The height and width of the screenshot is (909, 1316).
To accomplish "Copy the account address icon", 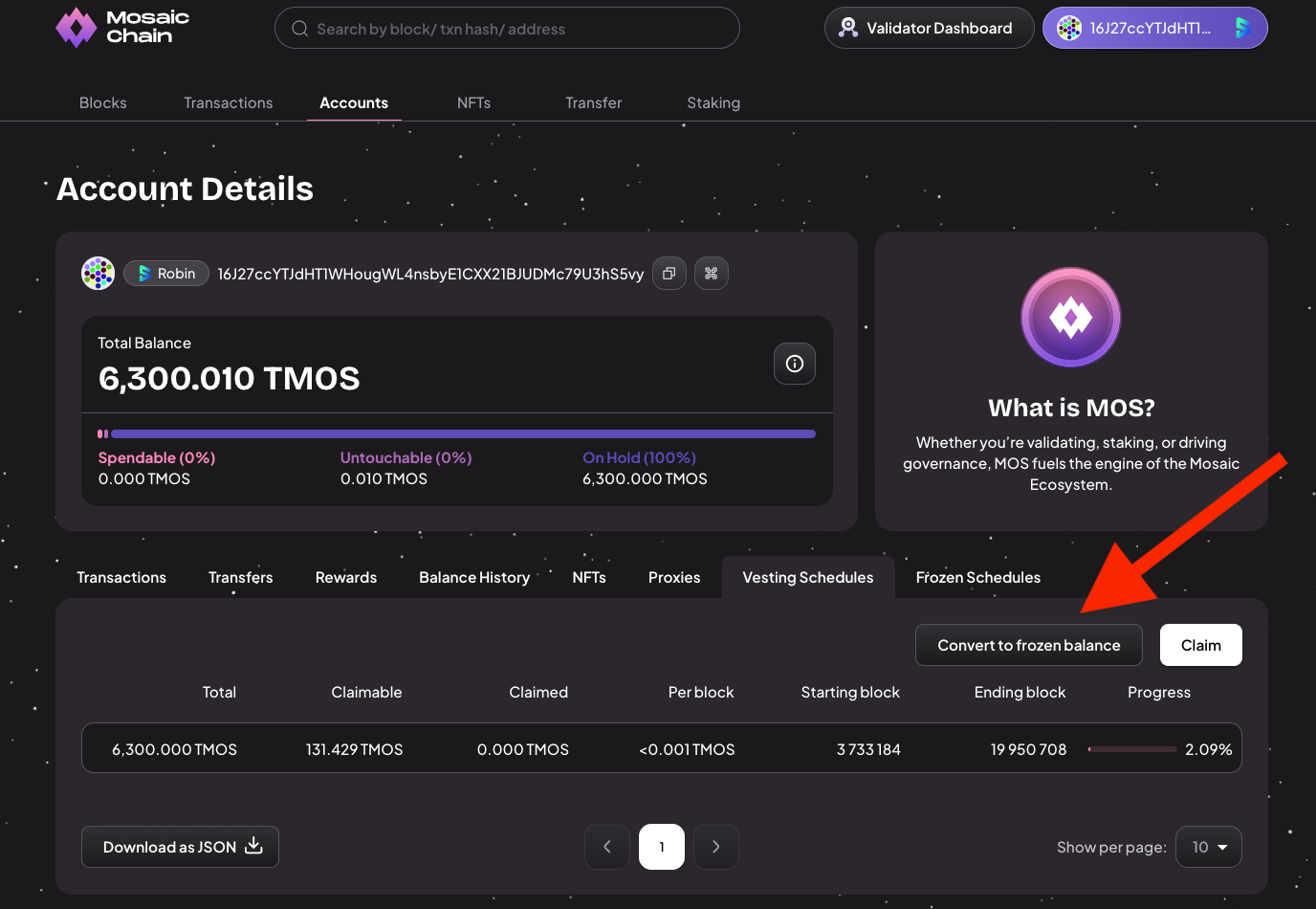I will (669, 274).
